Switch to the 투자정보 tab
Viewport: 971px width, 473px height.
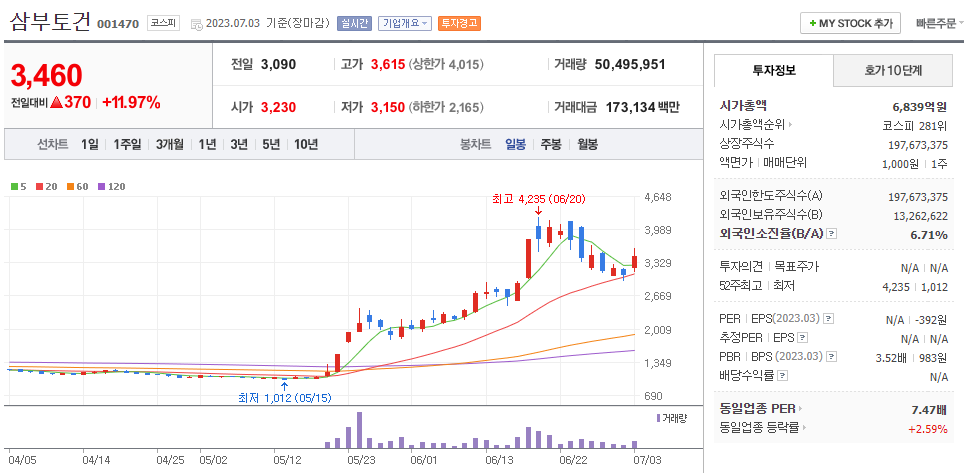[774, 71]
